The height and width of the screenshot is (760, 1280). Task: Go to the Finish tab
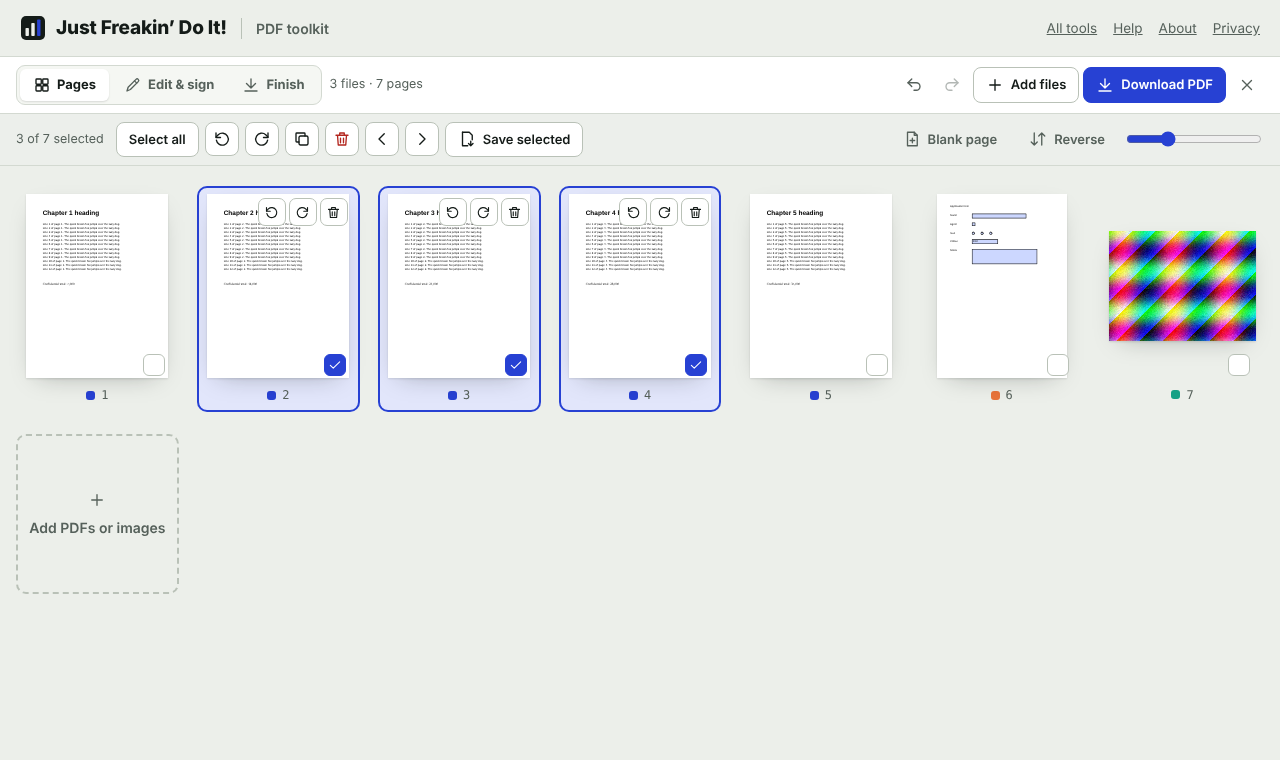pos(274,85)
